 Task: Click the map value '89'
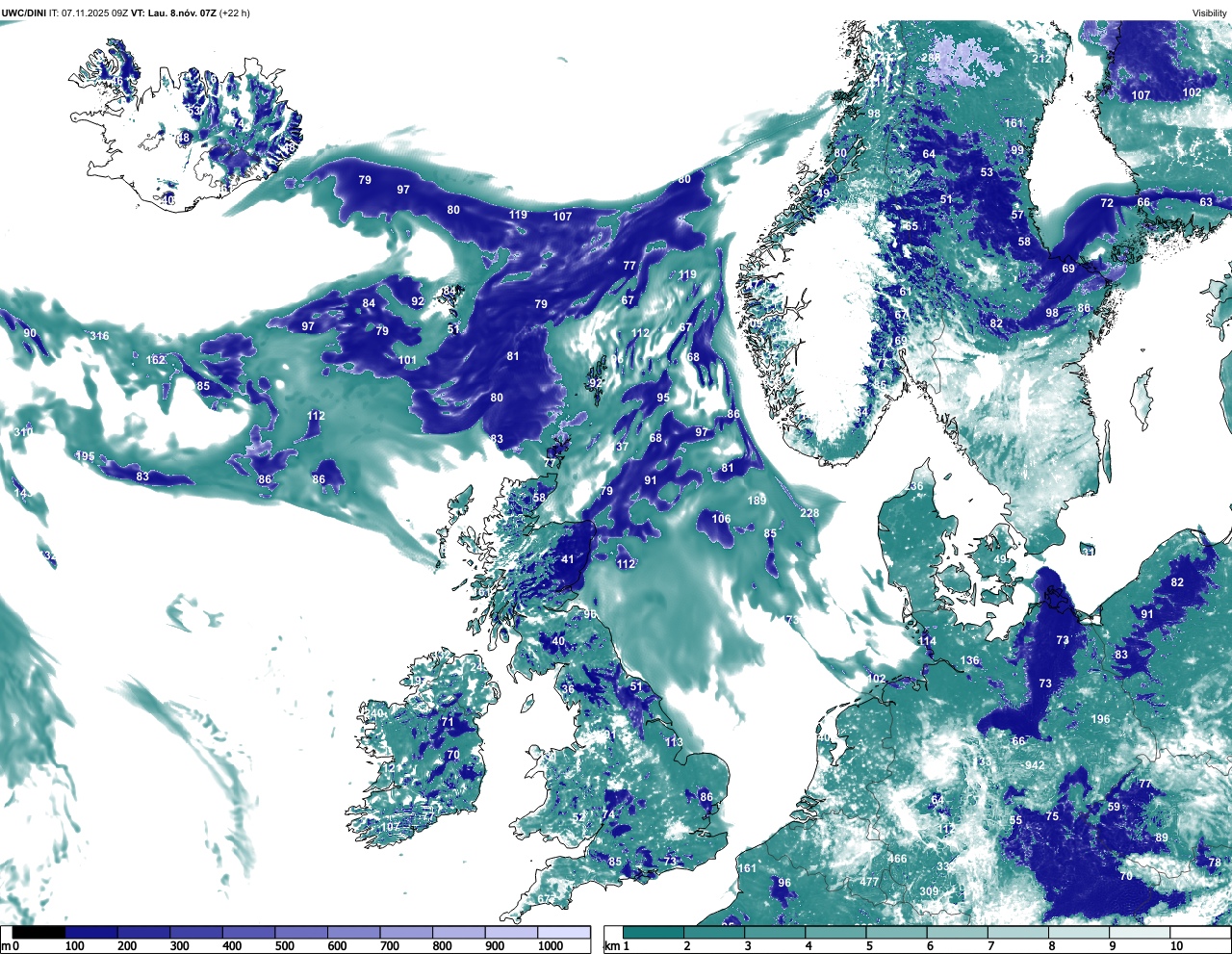point(1162,838)
